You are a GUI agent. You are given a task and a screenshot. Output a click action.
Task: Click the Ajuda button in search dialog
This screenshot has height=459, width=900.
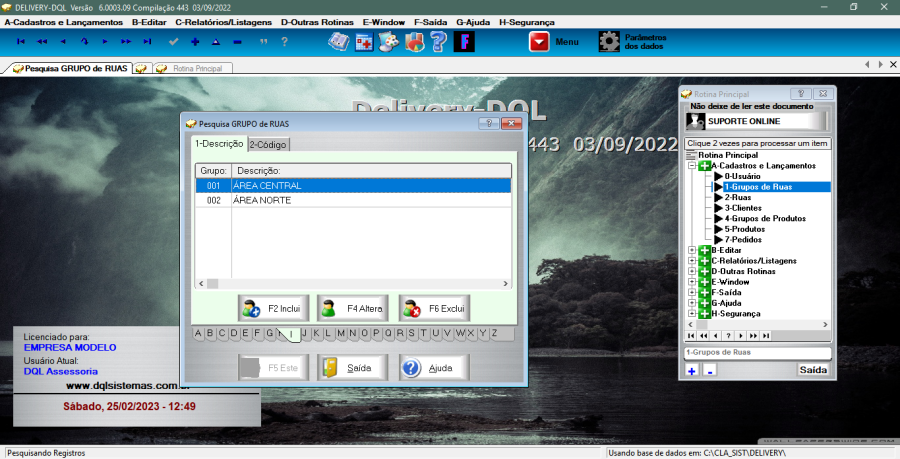point(434,368)
